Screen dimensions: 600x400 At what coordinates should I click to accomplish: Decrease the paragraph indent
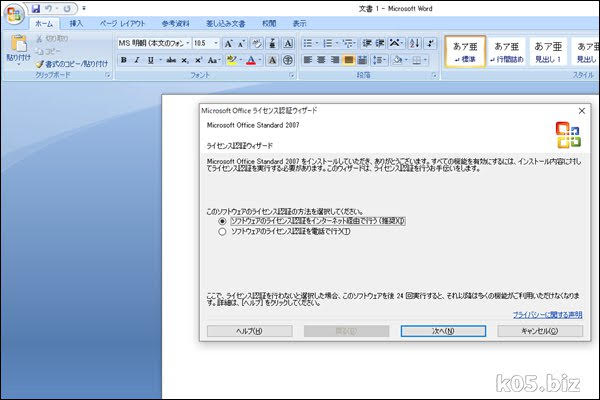[x=367, y=43]
